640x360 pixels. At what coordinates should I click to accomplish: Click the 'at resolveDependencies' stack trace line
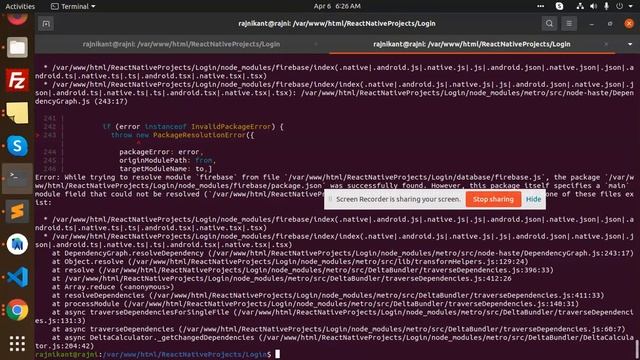click(328, 295)
